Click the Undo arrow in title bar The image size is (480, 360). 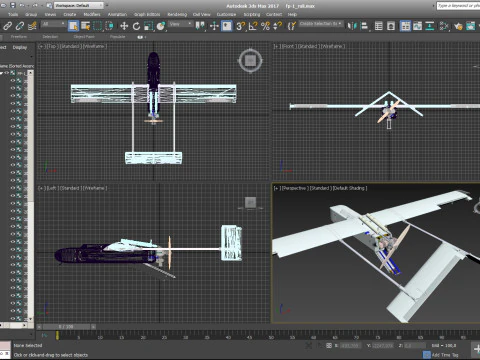(22, 5)
